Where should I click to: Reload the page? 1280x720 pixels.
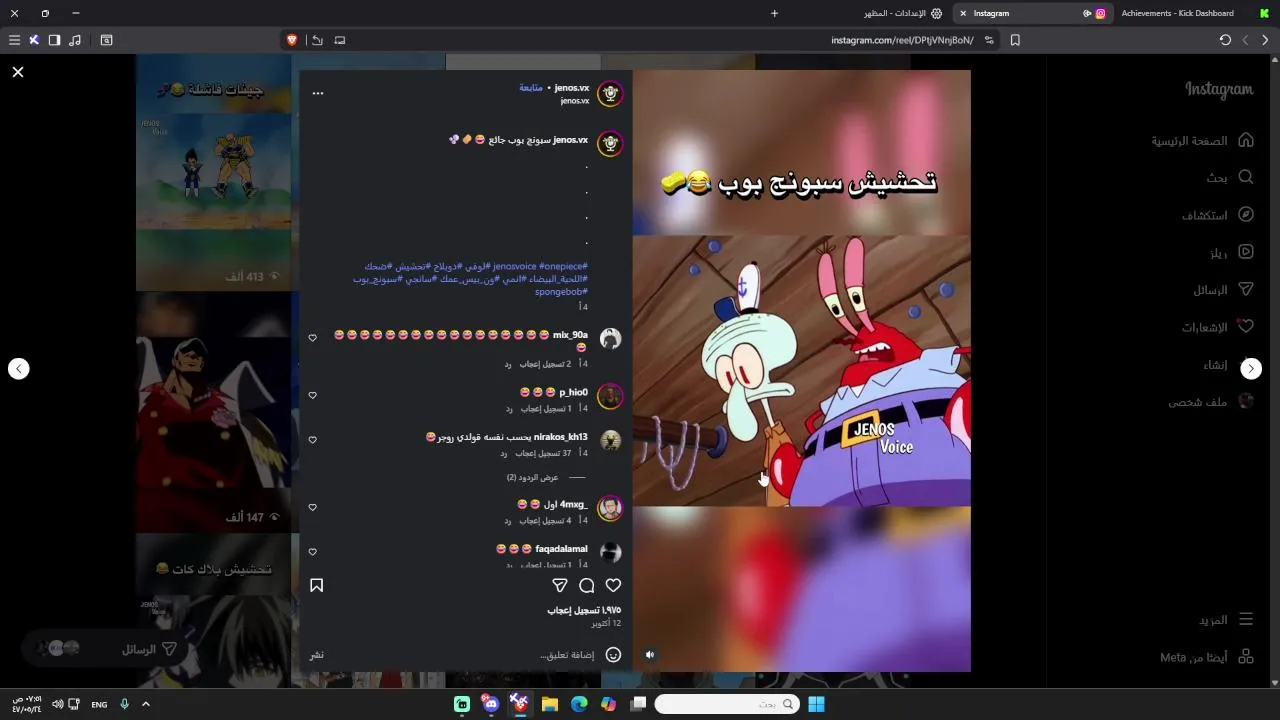coord(1225,40)
